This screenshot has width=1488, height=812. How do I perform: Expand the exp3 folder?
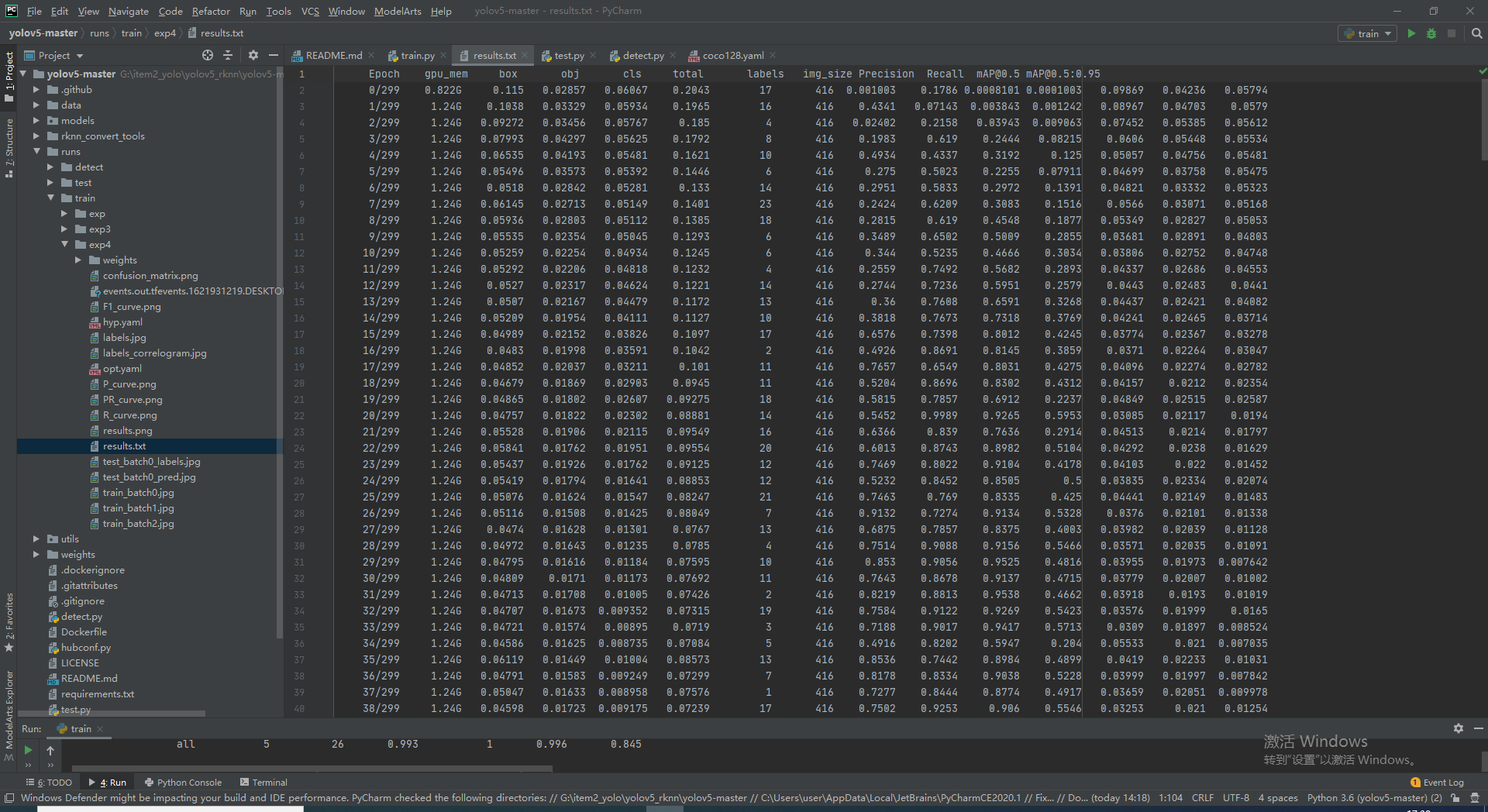pos(65,229)
